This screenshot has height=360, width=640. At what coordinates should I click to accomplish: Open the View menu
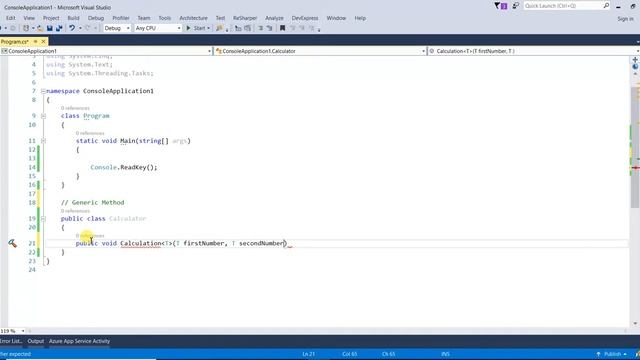click(29, 18)
